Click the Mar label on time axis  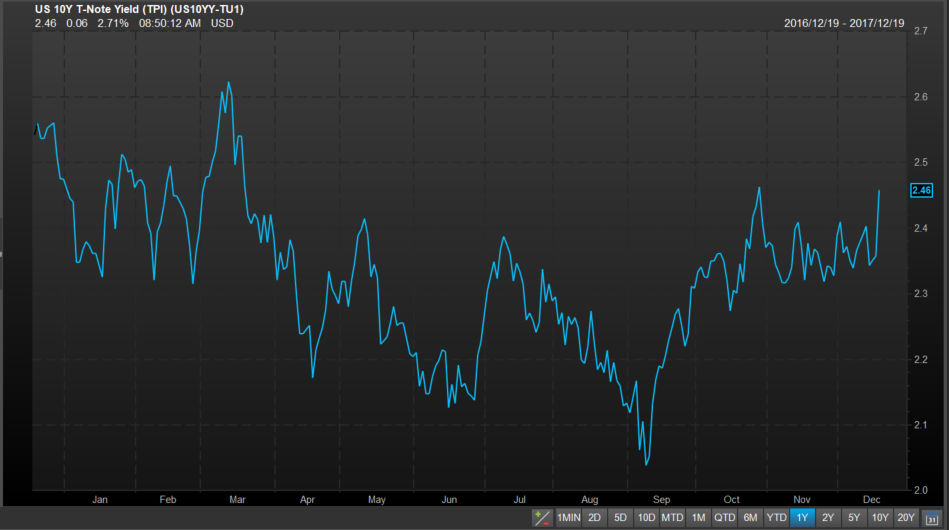pyautogui.click(x=237, y=500)
